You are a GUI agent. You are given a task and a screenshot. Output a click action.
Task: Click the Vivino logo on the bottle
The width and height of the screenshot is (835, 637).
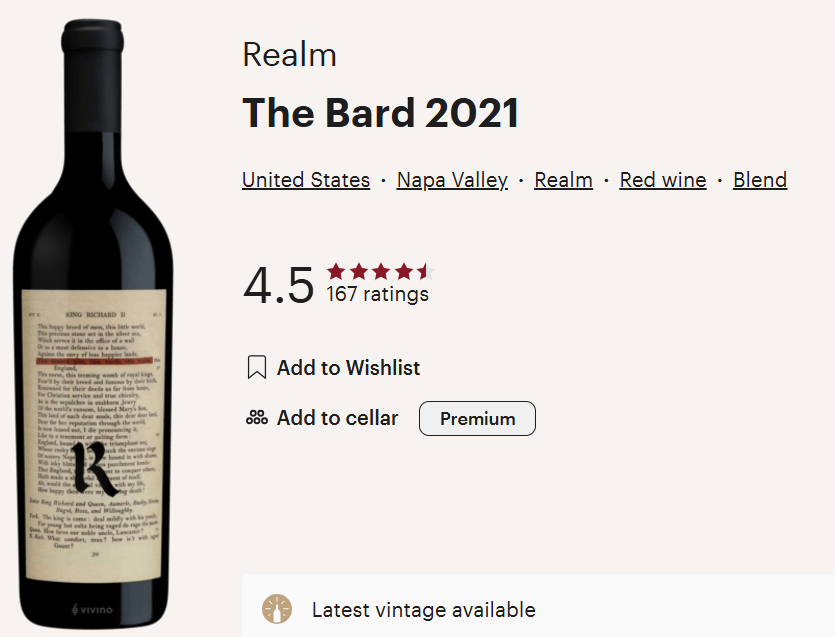pos(92,609)
